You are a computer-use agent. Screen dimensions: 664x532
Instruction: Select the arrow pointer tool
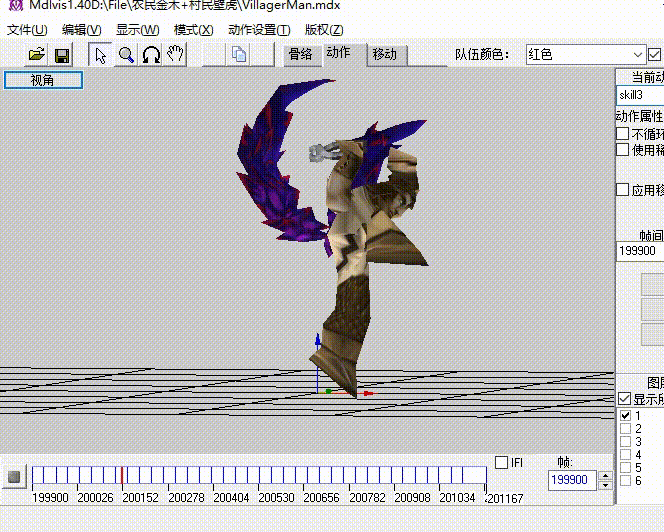[x=100, y=55]
